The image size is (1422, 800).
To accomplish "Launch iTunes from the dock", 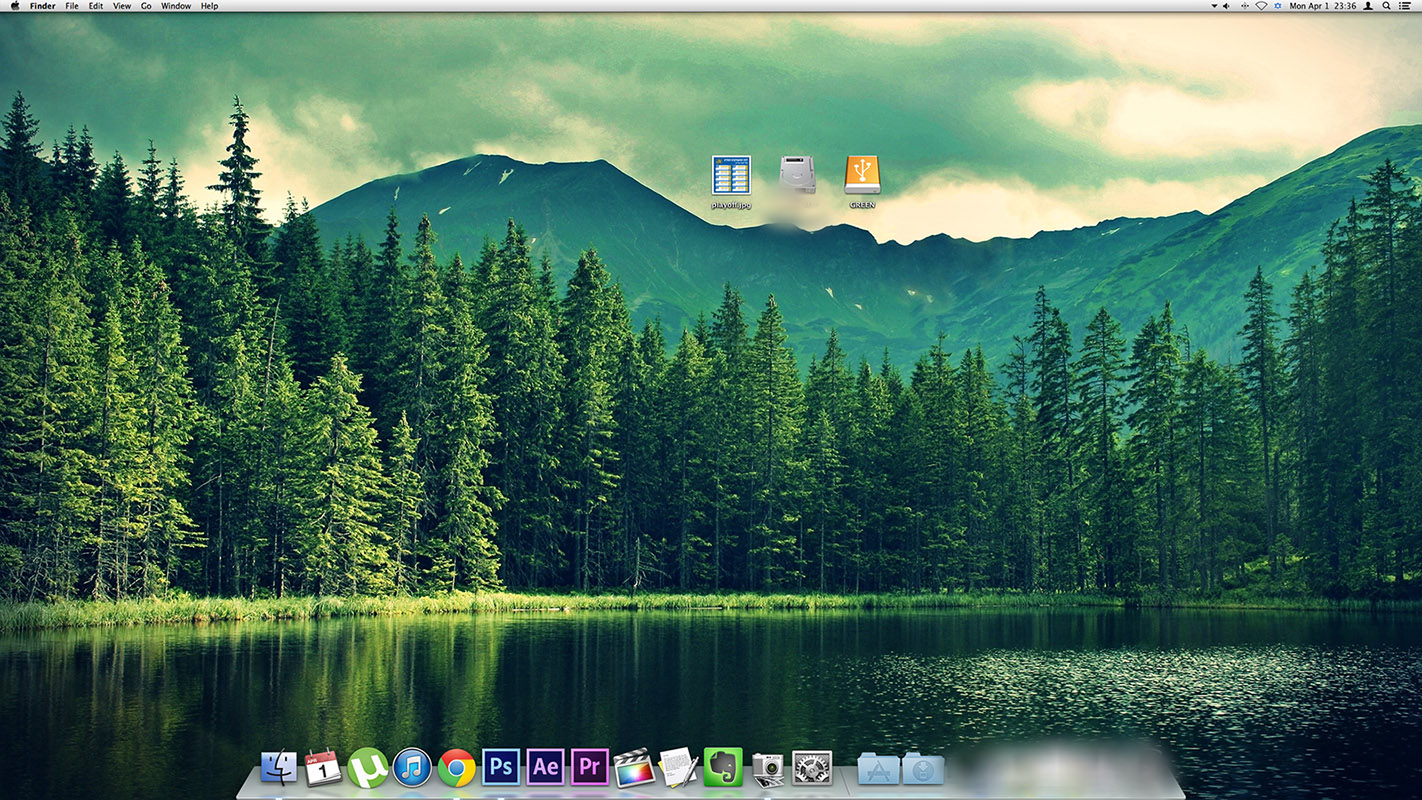I will (412, 768).
